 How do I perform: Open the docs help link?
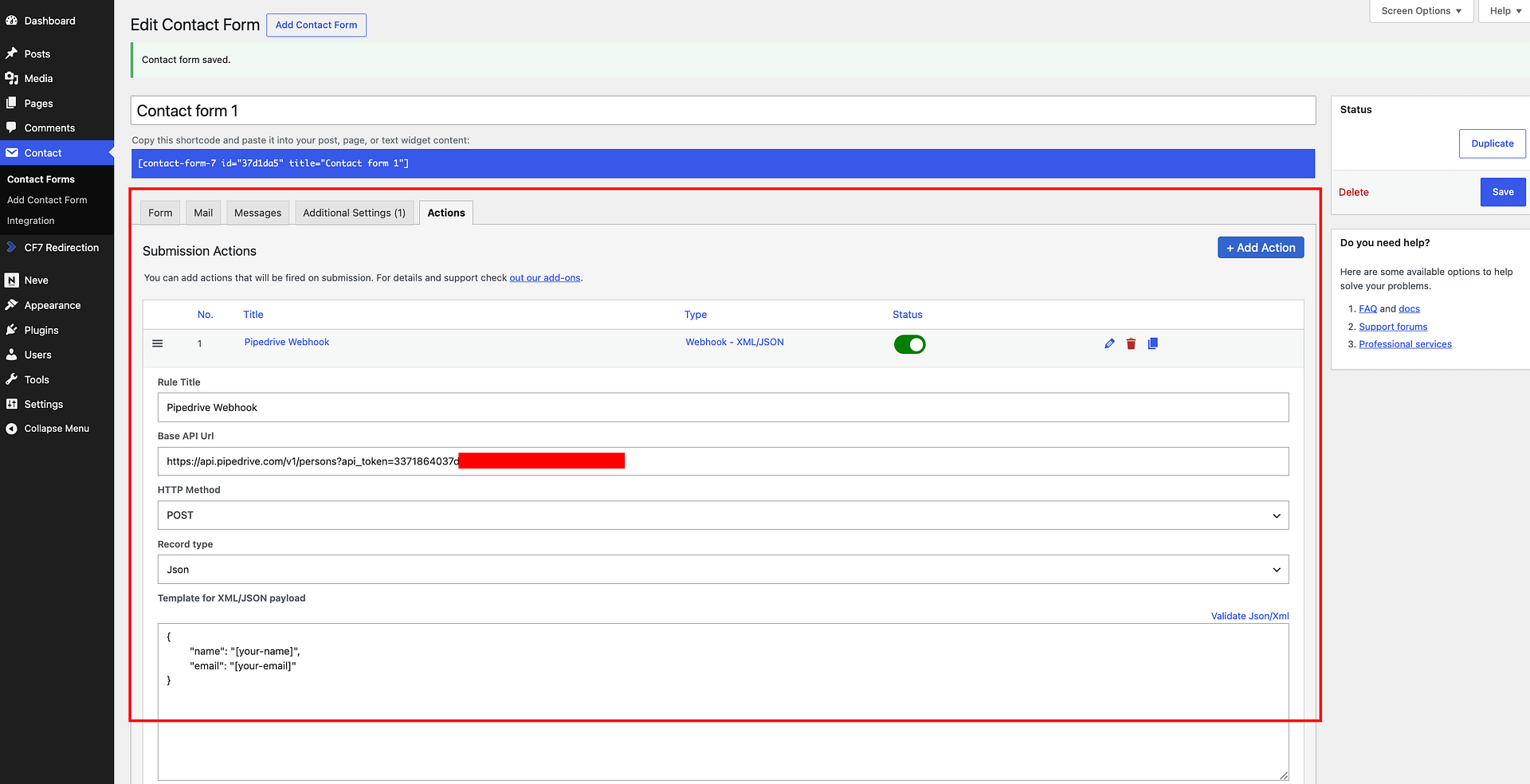pos(1409,309)
